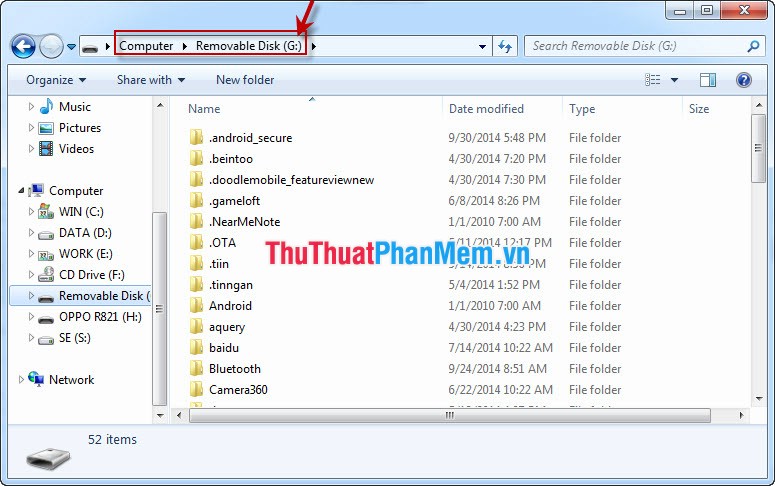The width and height of the screenshot is (775, 486).
Task: Sort by the Type column header
Action: [582, 109]
